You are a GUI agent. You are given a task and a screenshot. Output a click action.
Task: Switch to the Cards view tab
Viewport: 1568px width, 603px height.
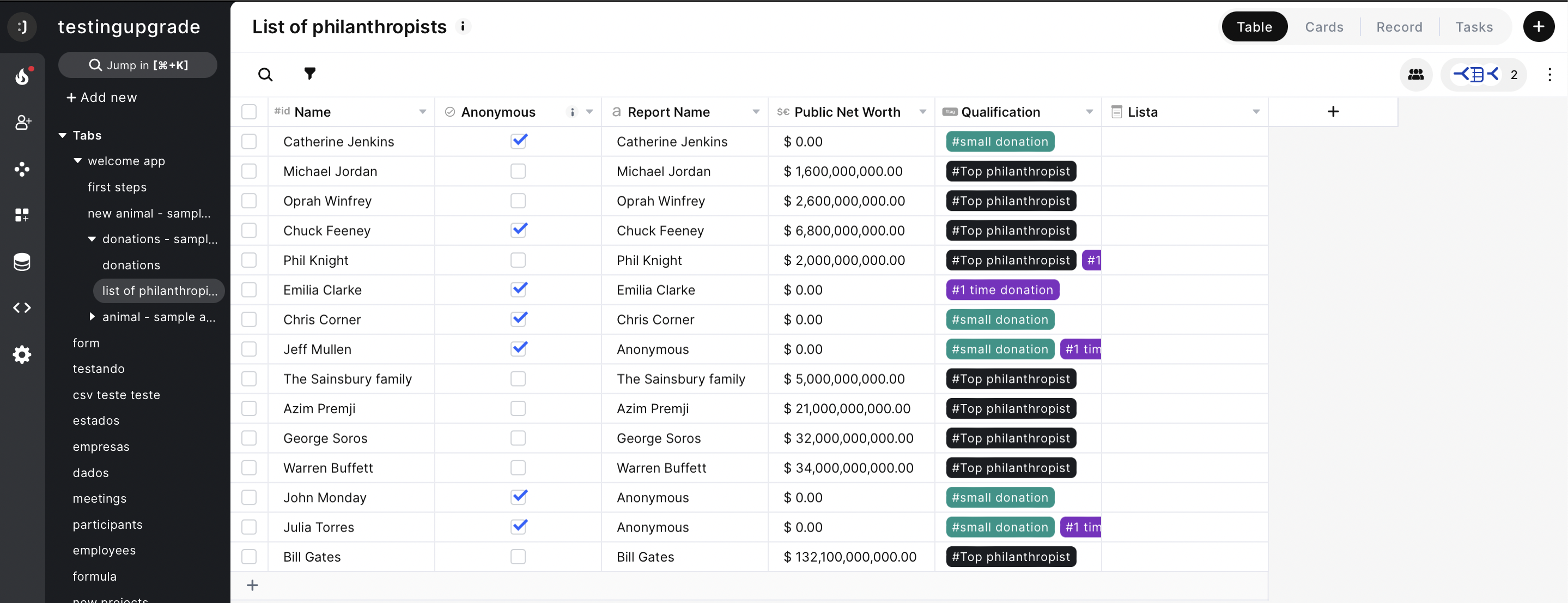click(x=1323, y=27)
